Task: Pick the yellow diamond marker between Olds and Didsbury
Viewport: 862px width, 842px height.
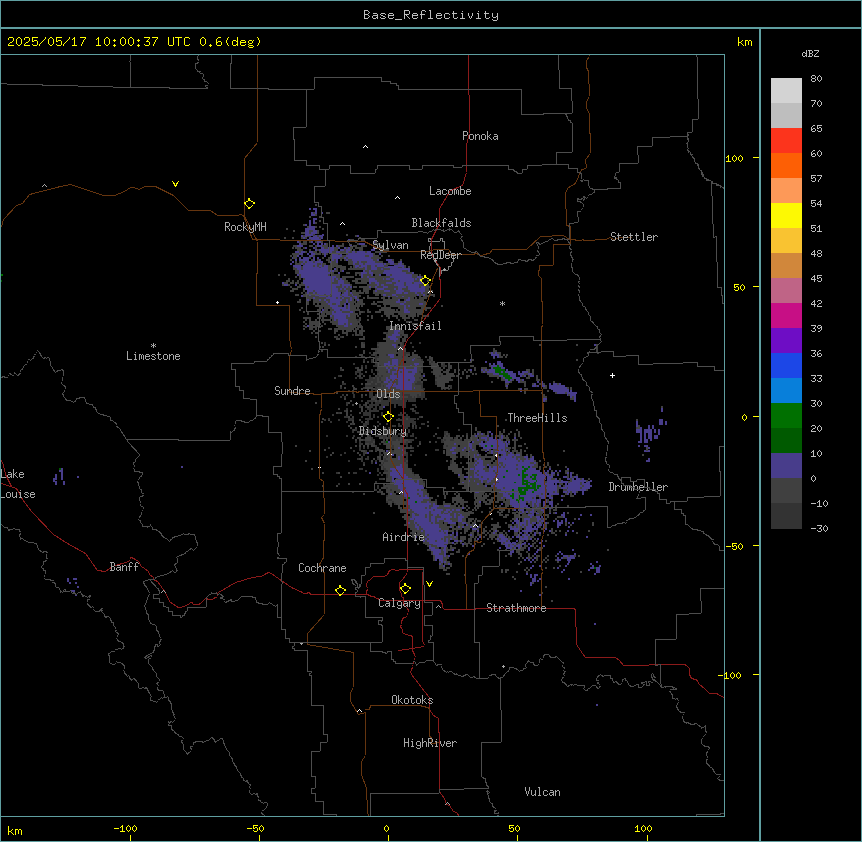Action: [388, 417]
